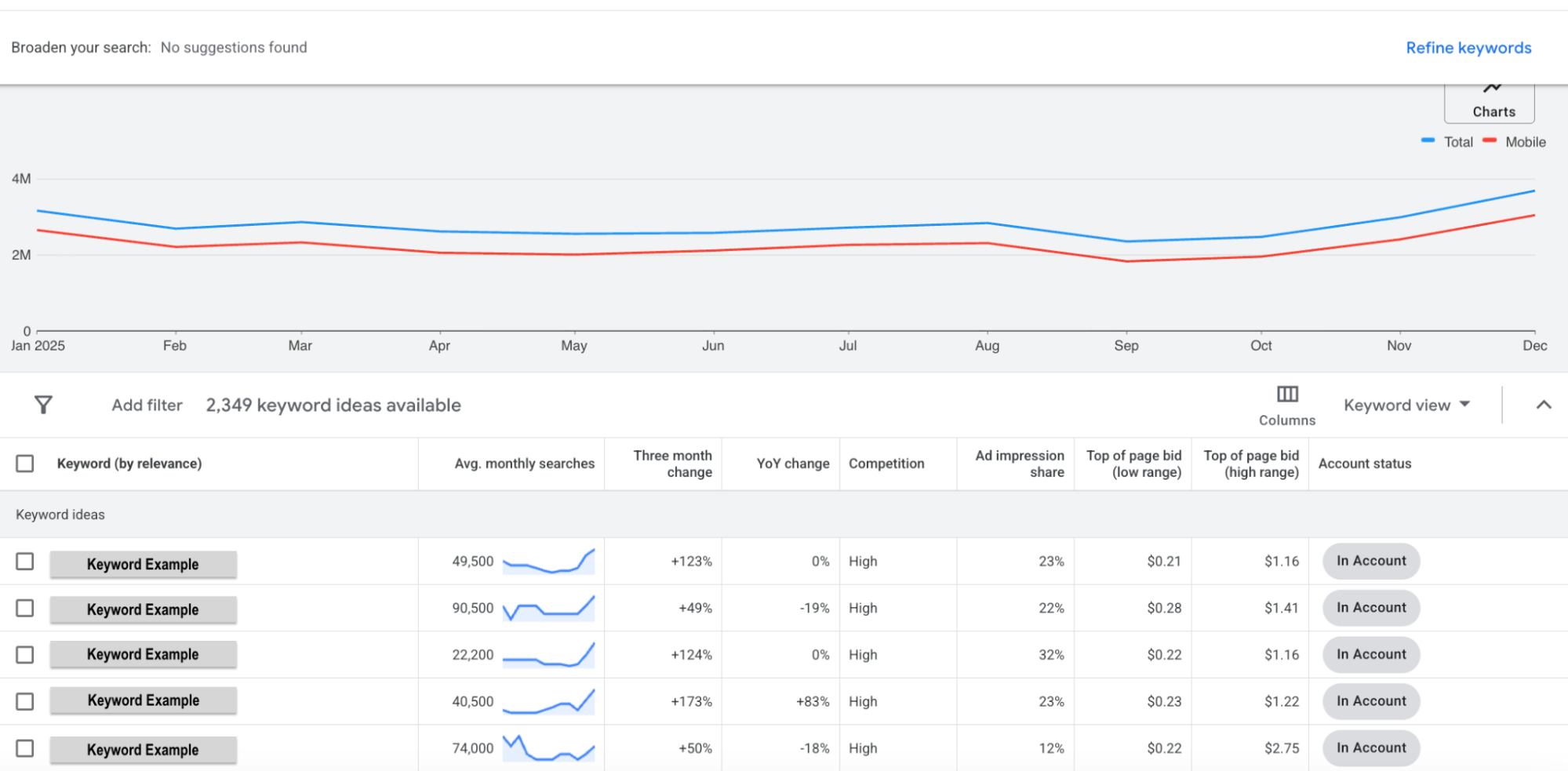Open the Columns layout icon
Viewport: 1568px width, 771px height.
click(x=1286, y=395)
